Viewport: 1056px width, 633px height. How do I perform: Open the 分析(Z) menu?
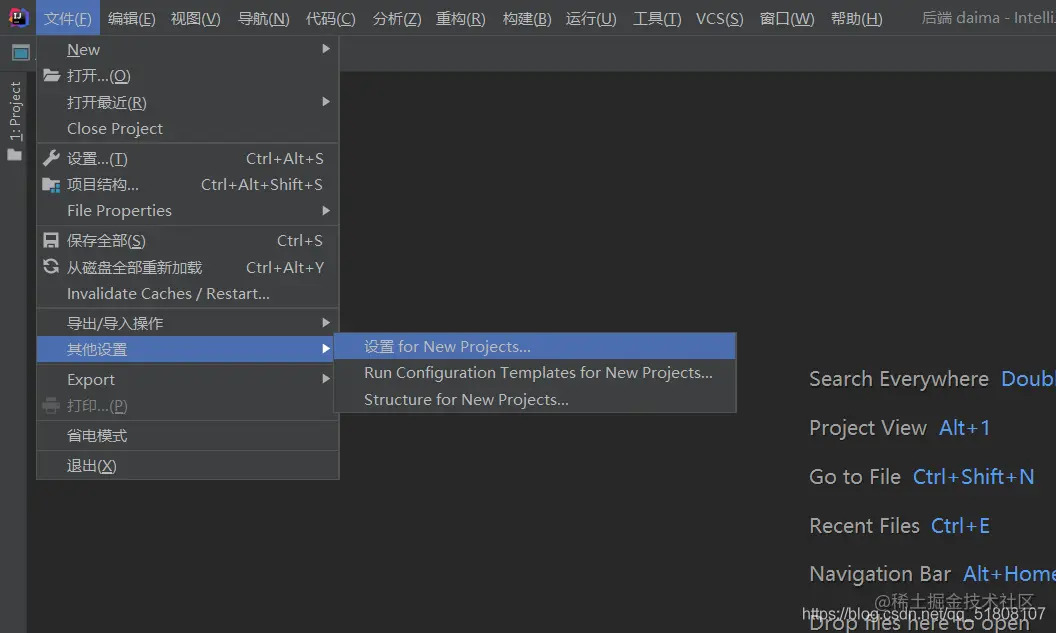[397, 18]
